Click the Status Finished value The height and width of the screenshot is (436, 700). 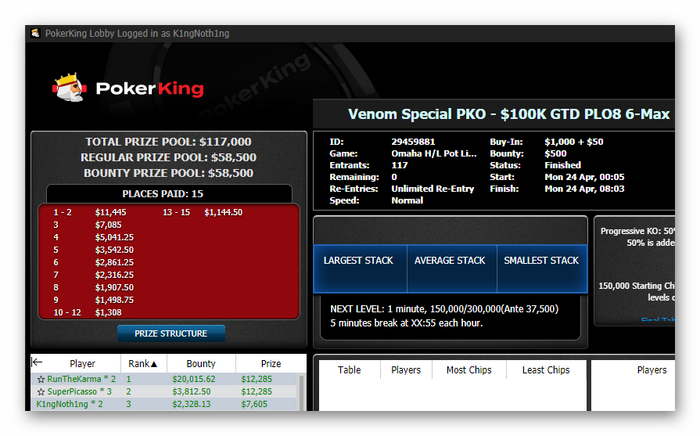(x=562, y=165)
